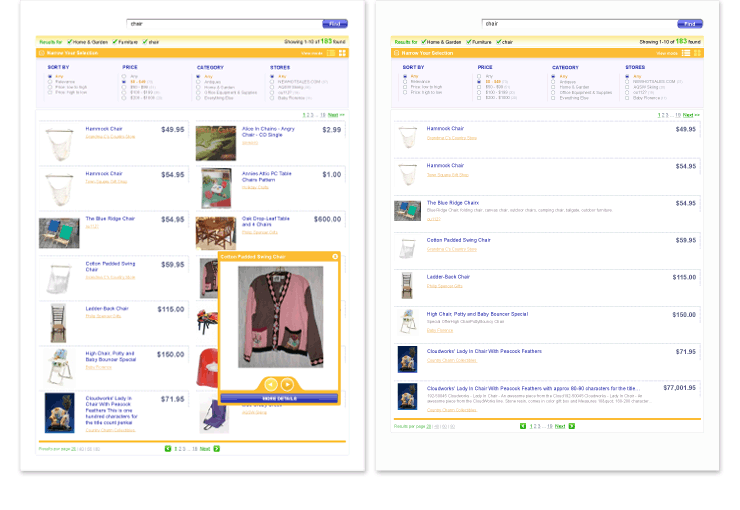Viewport: 740px width, 510px height.
Task: Select Relevance sort option in left panel
Action: (50, 81)
